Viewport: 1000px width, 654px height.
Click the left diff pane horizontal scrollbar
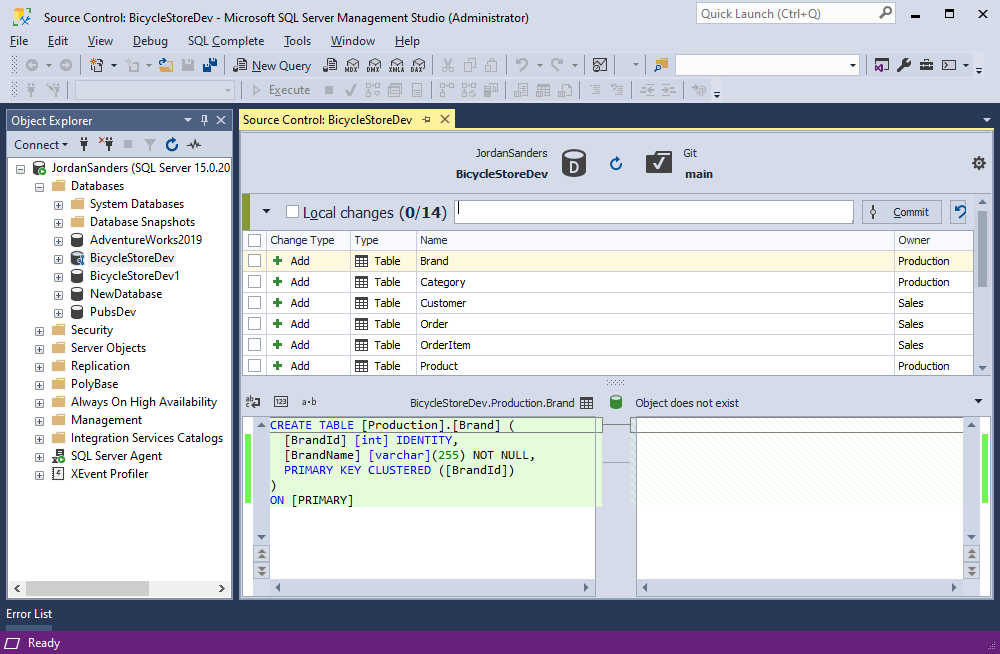point(432,587)
